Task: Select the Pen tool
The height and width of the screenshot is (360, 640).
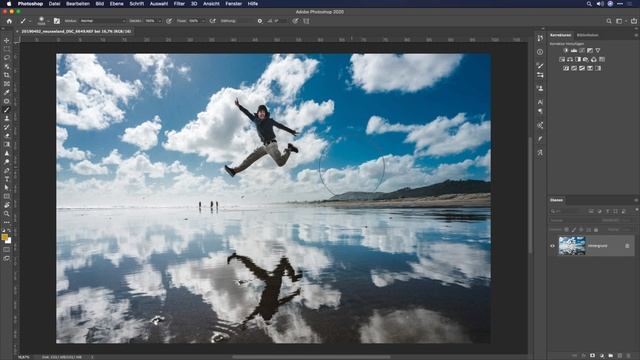Action: tap(7, 171)
